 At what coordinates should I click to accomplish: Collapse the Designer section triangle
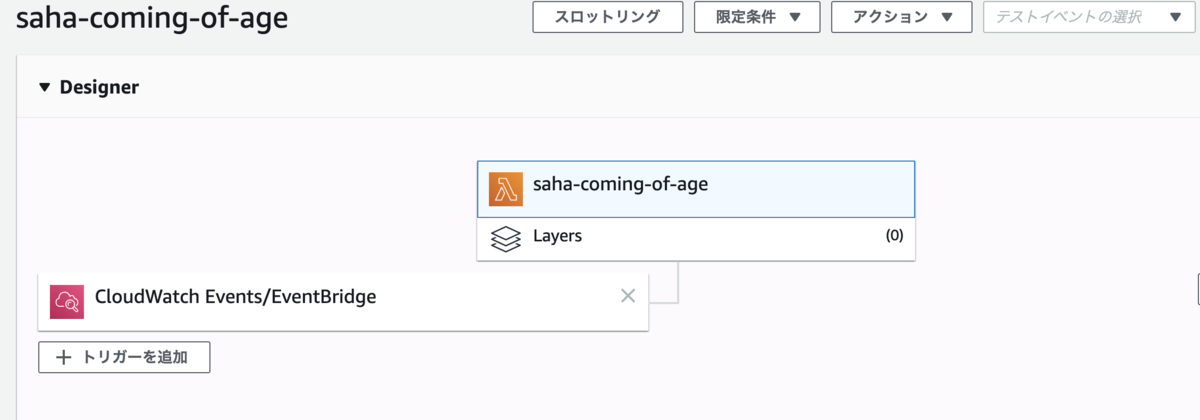[x=44, y=87]
